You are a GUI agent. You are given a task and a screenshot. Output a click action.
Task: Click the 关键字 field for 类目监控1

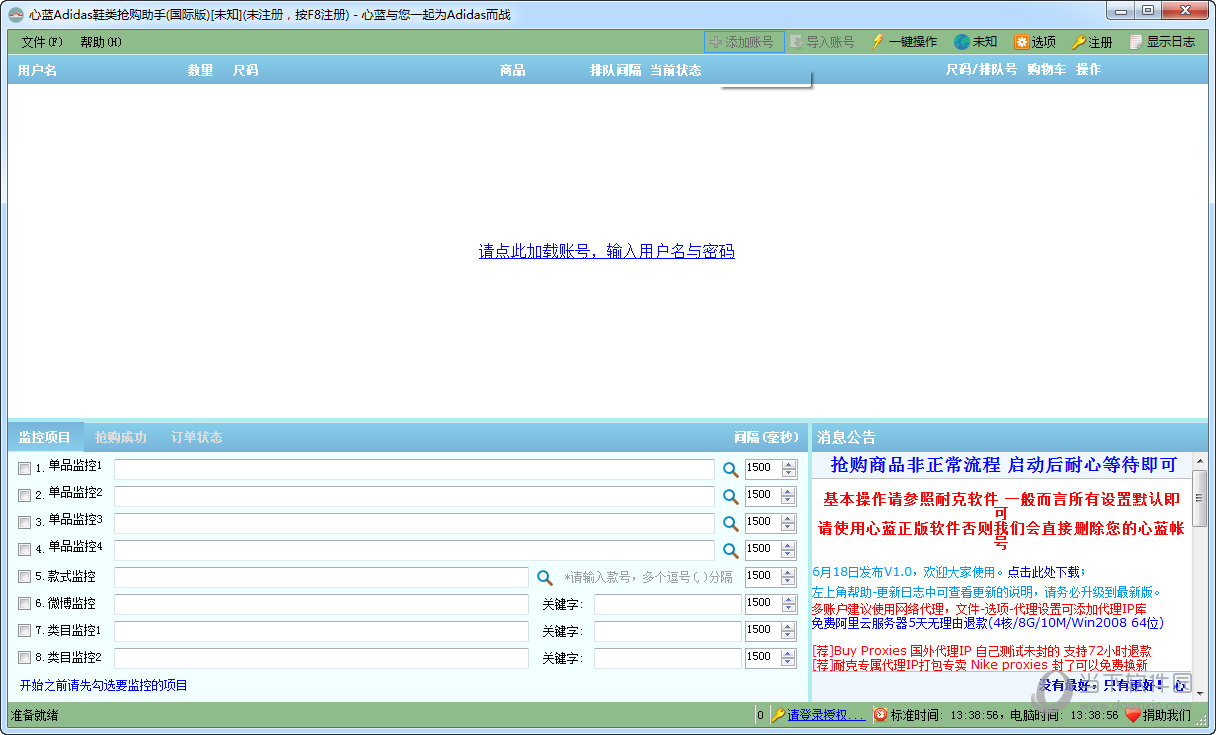tap(668, 631)
